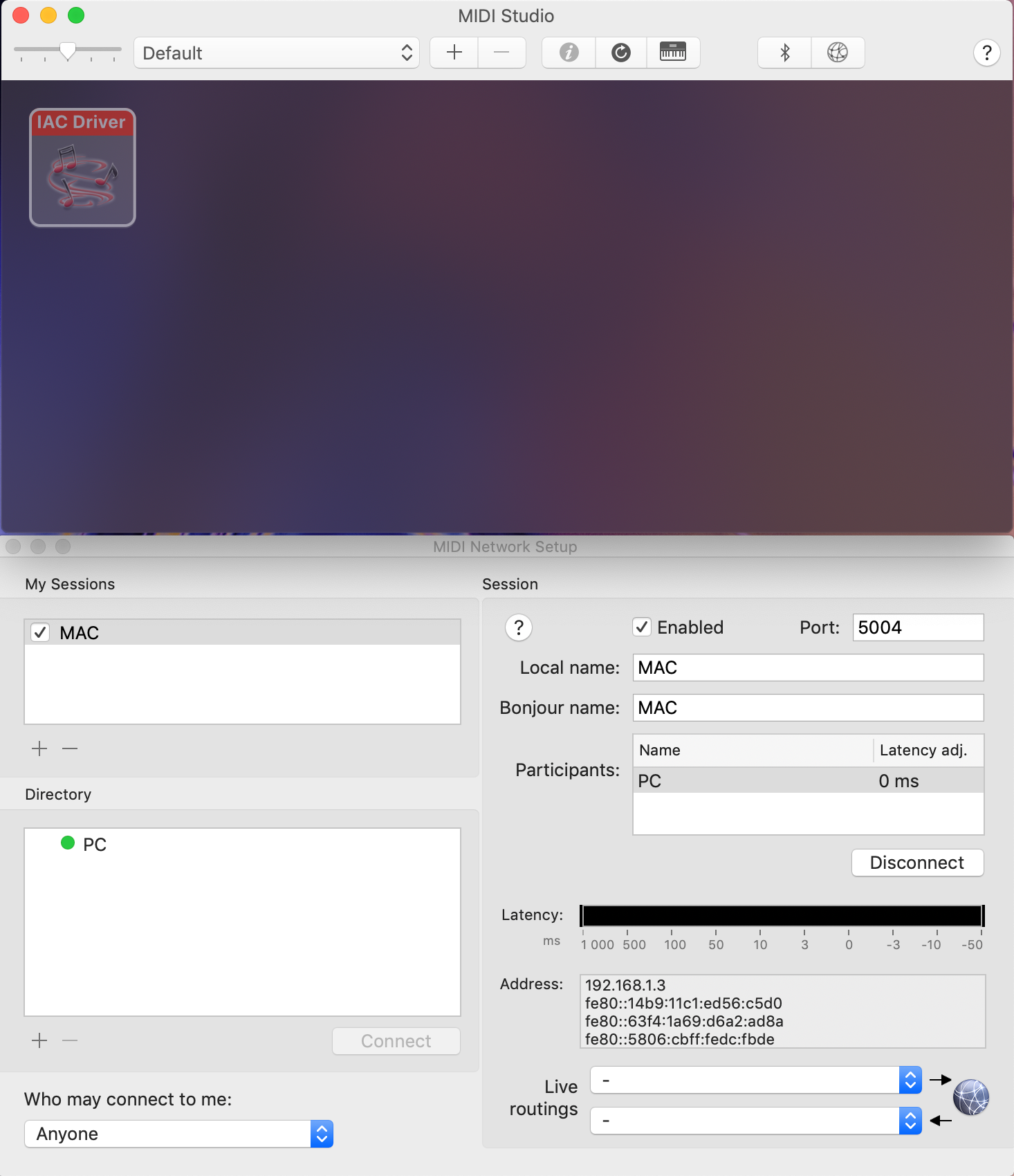The image size is (1014, 1176).
Task: Expand the 'Who may connect to me' dropdown
Action: pos(178,1134)
